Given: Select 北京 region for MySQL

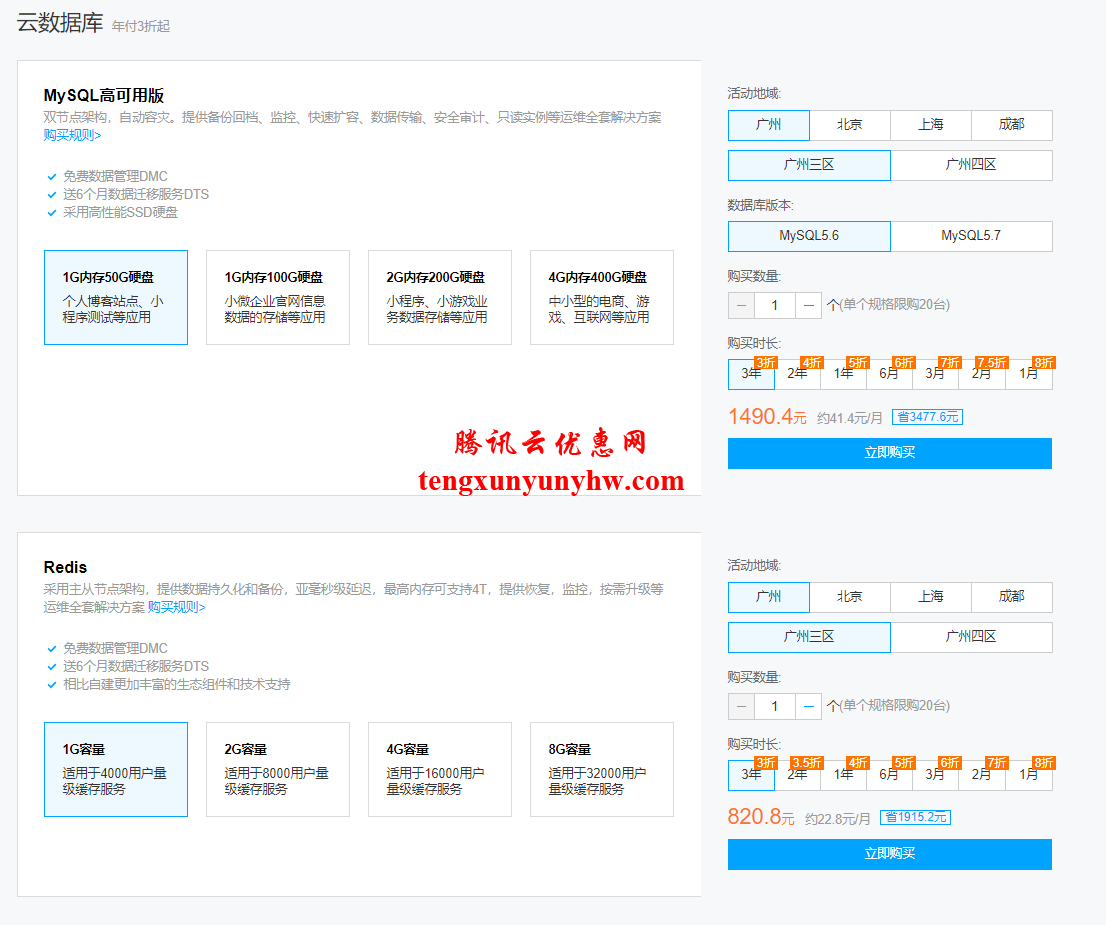Looking at the screenshot, I should (850, 125).
